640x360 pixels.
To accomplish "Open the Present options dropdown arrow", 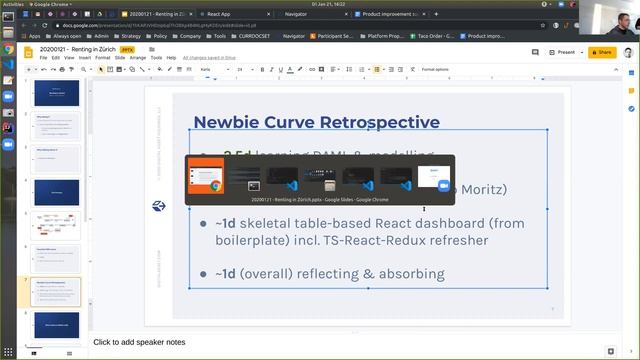I will [582, 52].
